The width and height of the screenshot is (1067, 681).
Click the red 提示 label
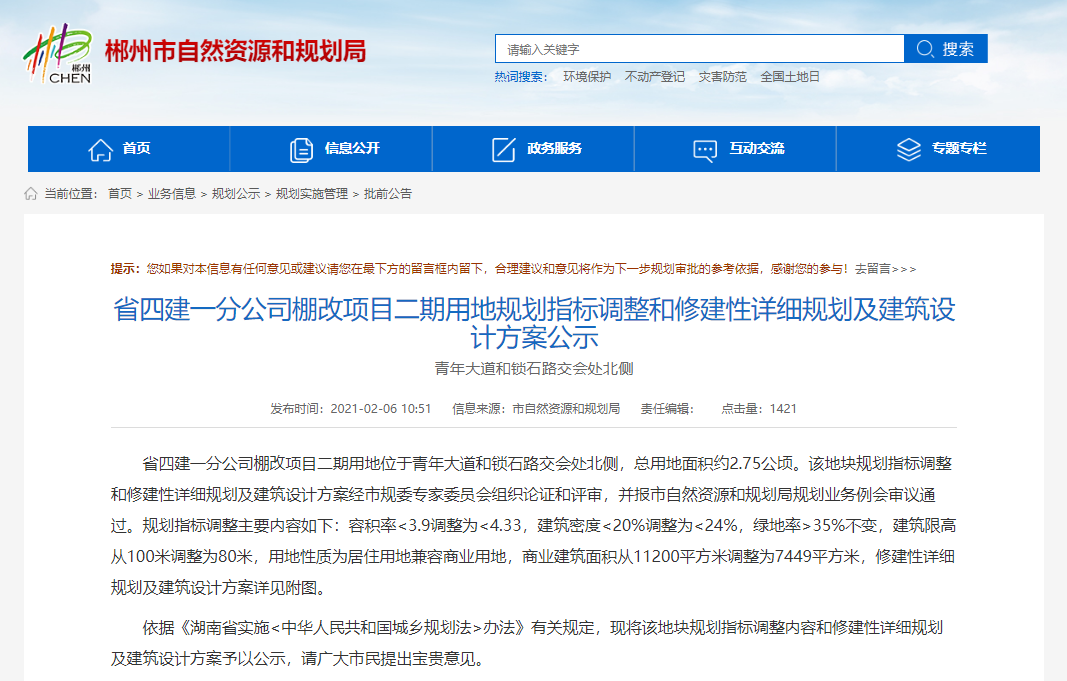(125, 269)
